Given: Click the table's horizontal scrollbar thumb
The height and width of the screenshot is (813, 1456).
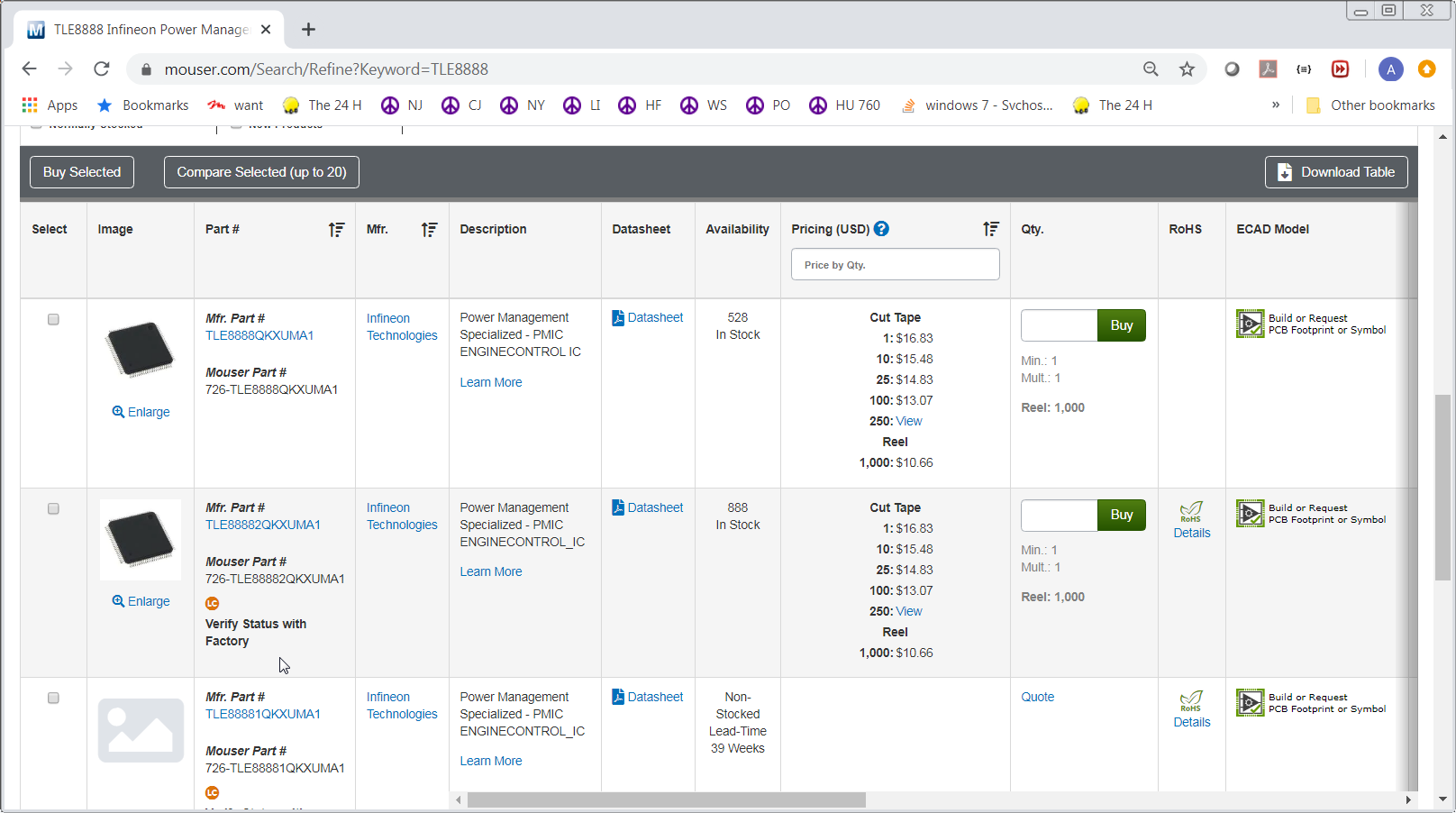Looking at the screenshot, I should click(x=667, y=800).
